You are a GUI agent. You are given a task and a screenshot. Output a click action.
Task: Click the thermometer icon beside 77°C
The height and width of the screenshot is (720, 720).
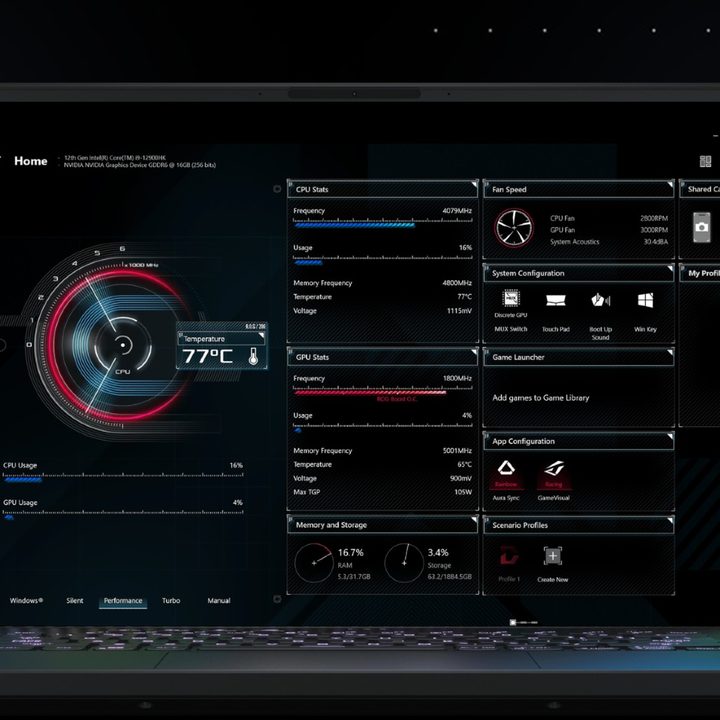253,356
